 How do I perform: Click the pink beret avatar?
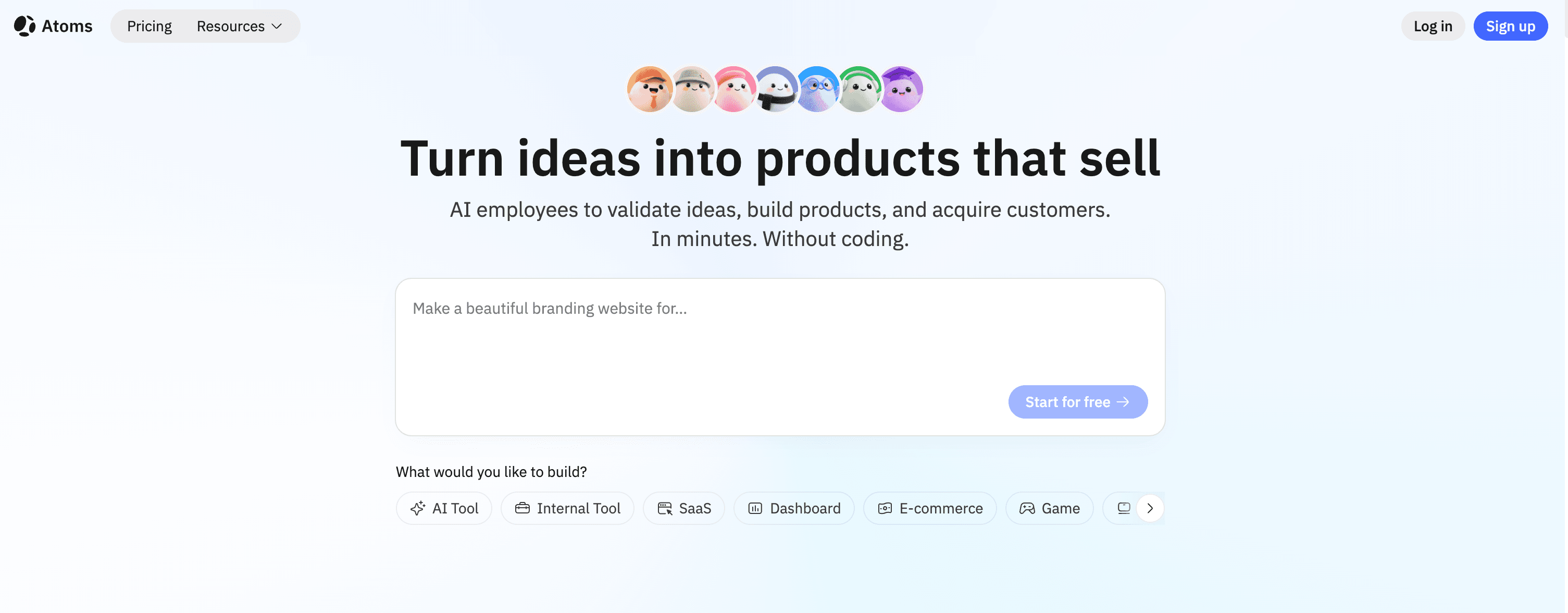click(x=734, y=90)
